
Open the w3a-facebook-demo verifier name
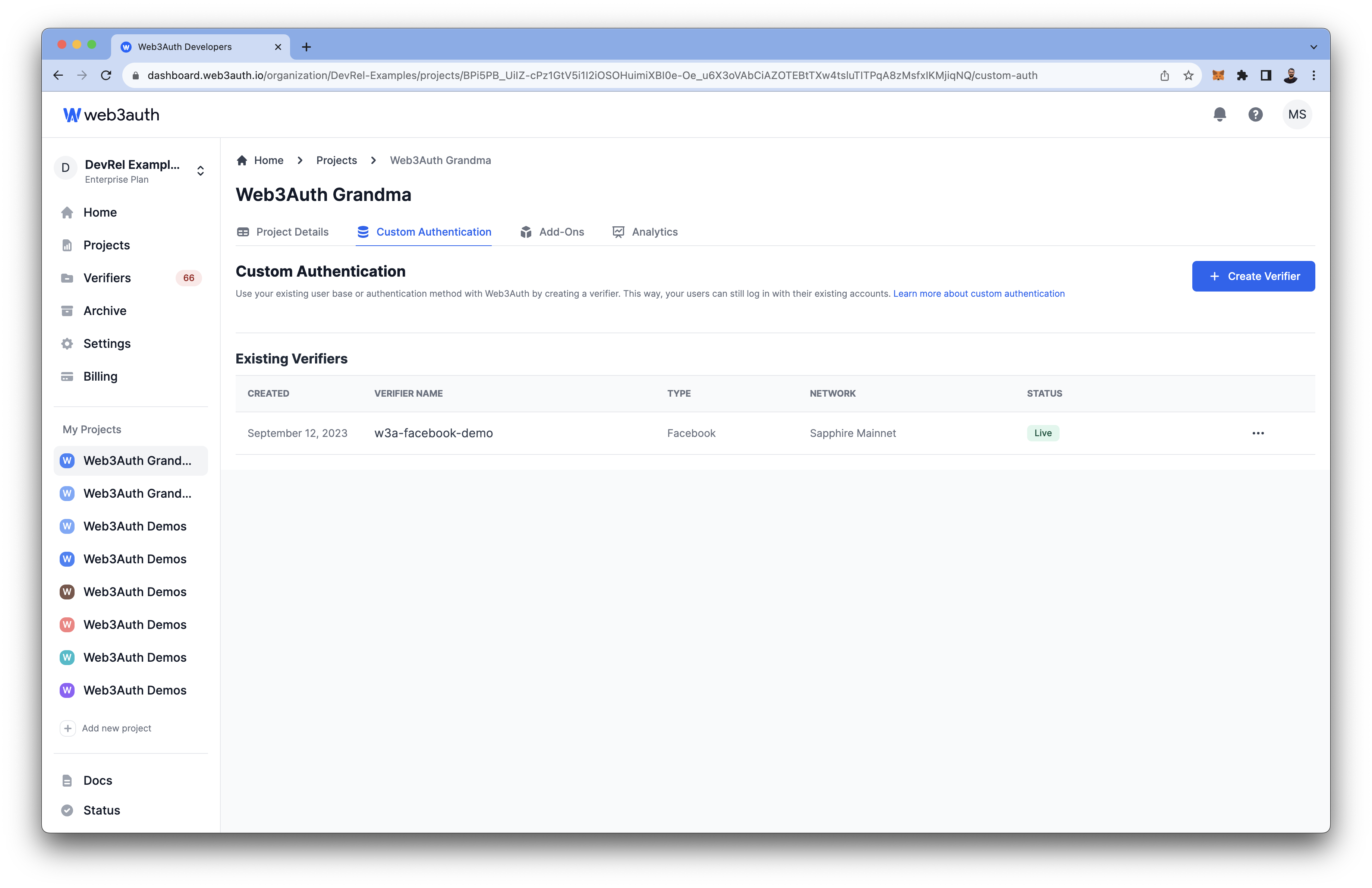(x=434, y=433)
